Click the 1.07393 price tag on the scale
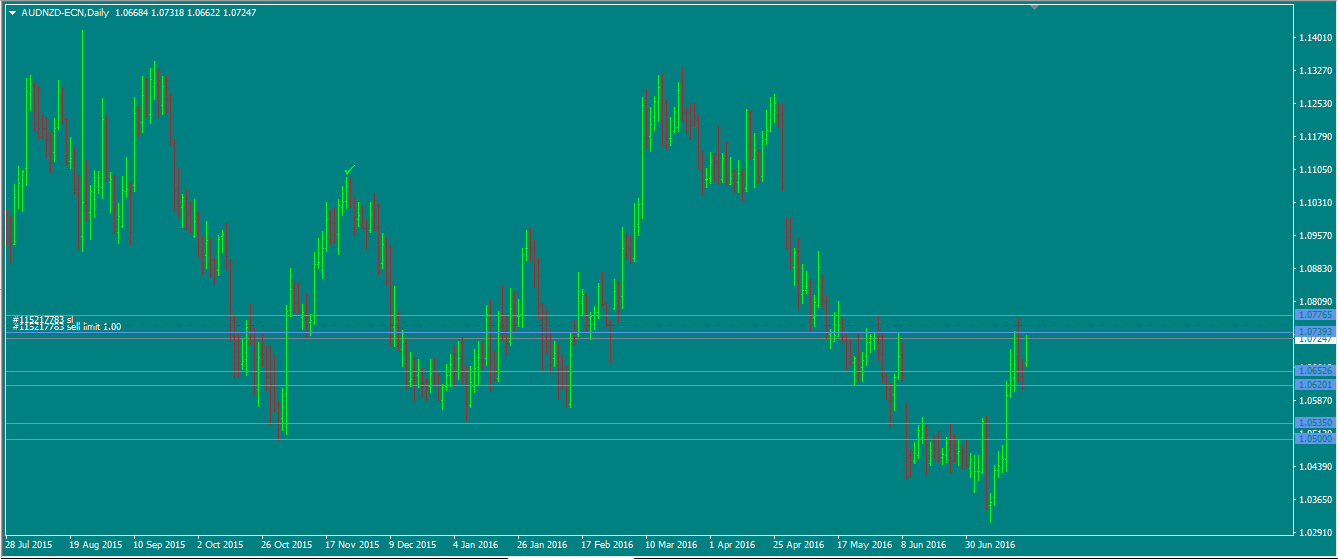Viewport: 1338px width, 559px height. [x=1314, y=331]
